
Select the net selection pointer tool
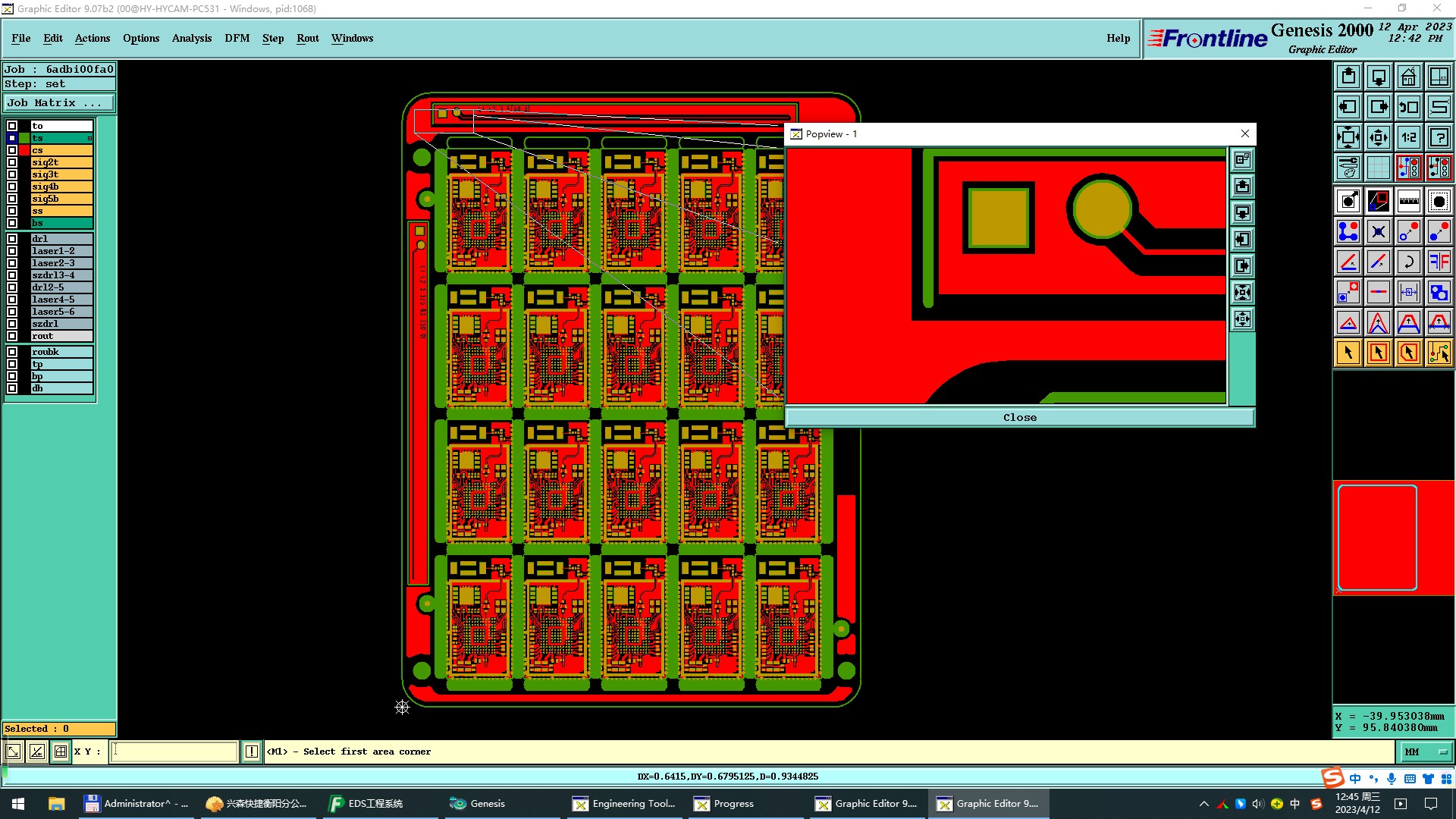(1439, 353)
